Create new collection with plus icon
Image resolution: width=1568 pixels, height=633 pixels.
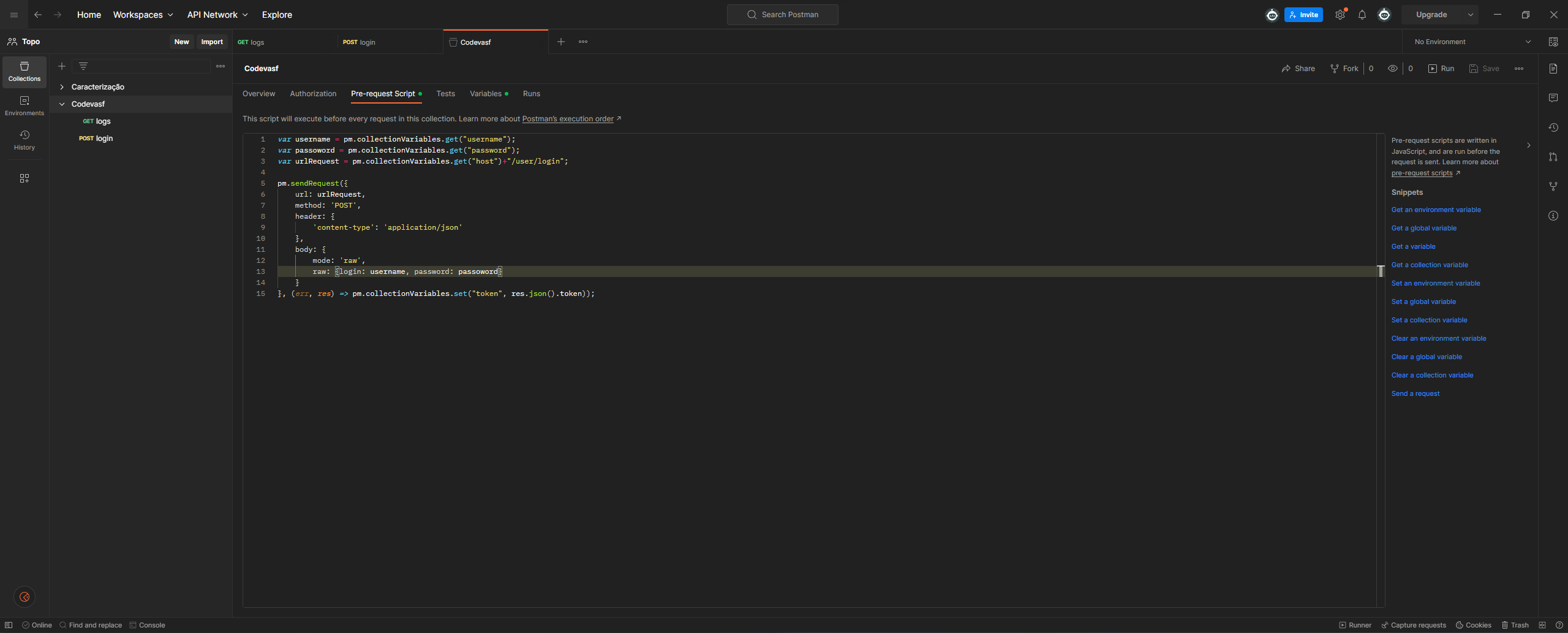pyautogui.click(x=62, y=66)
